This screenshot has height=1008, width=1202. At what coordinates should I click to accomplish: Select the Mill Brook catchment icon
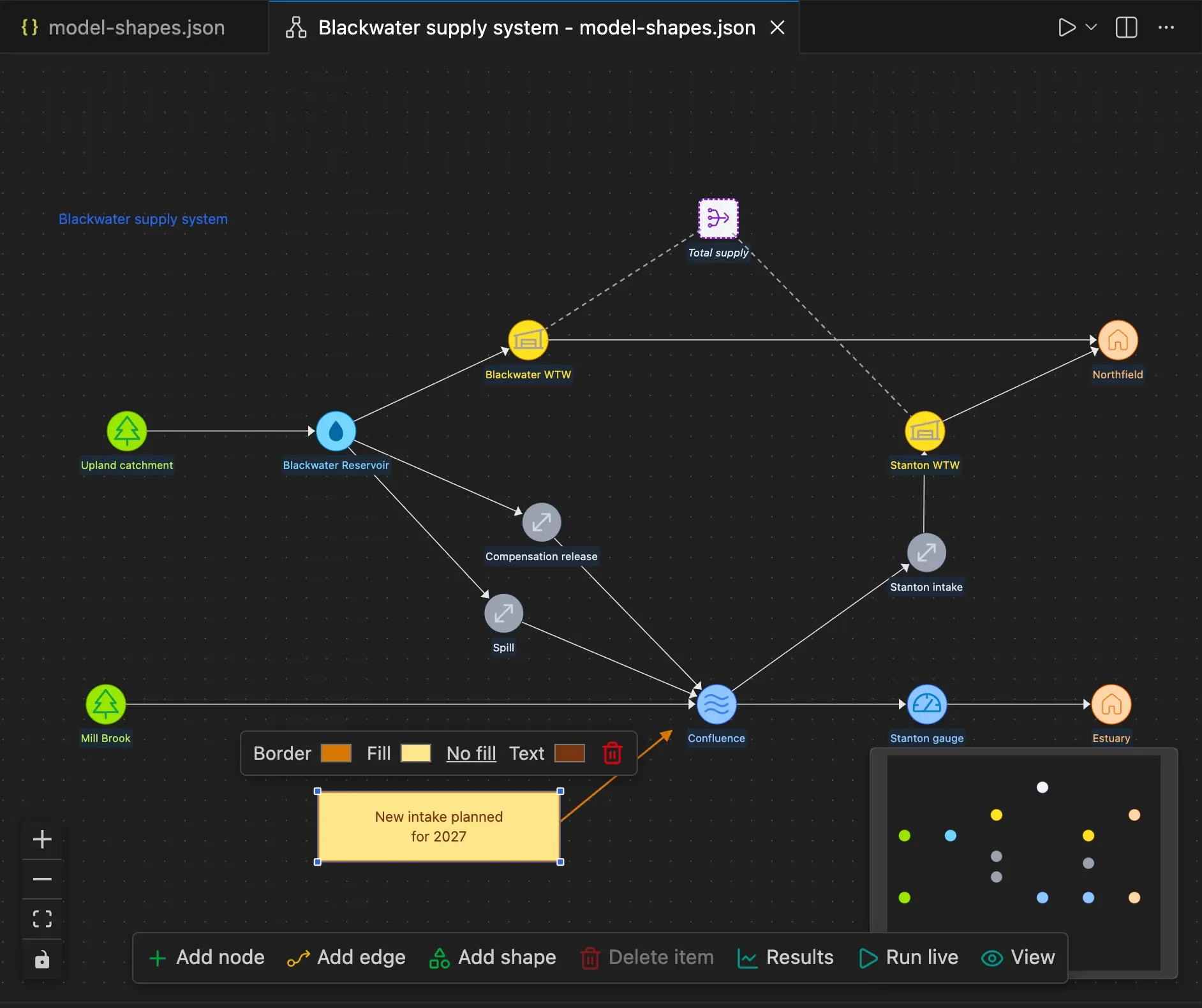pyautogui.click(x=106, y=704)
